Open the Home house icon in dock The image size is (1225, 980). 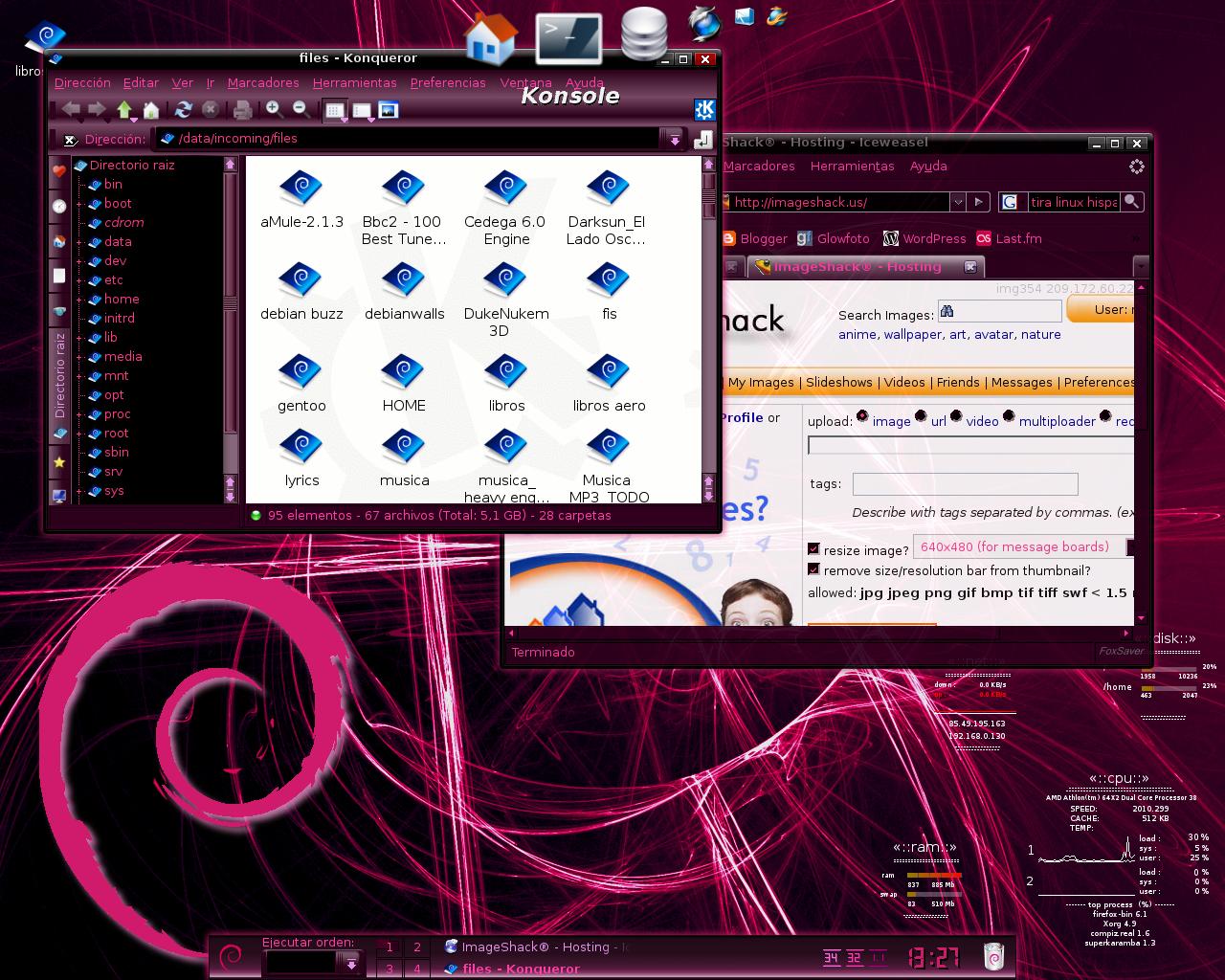click(x=491, y=38)
